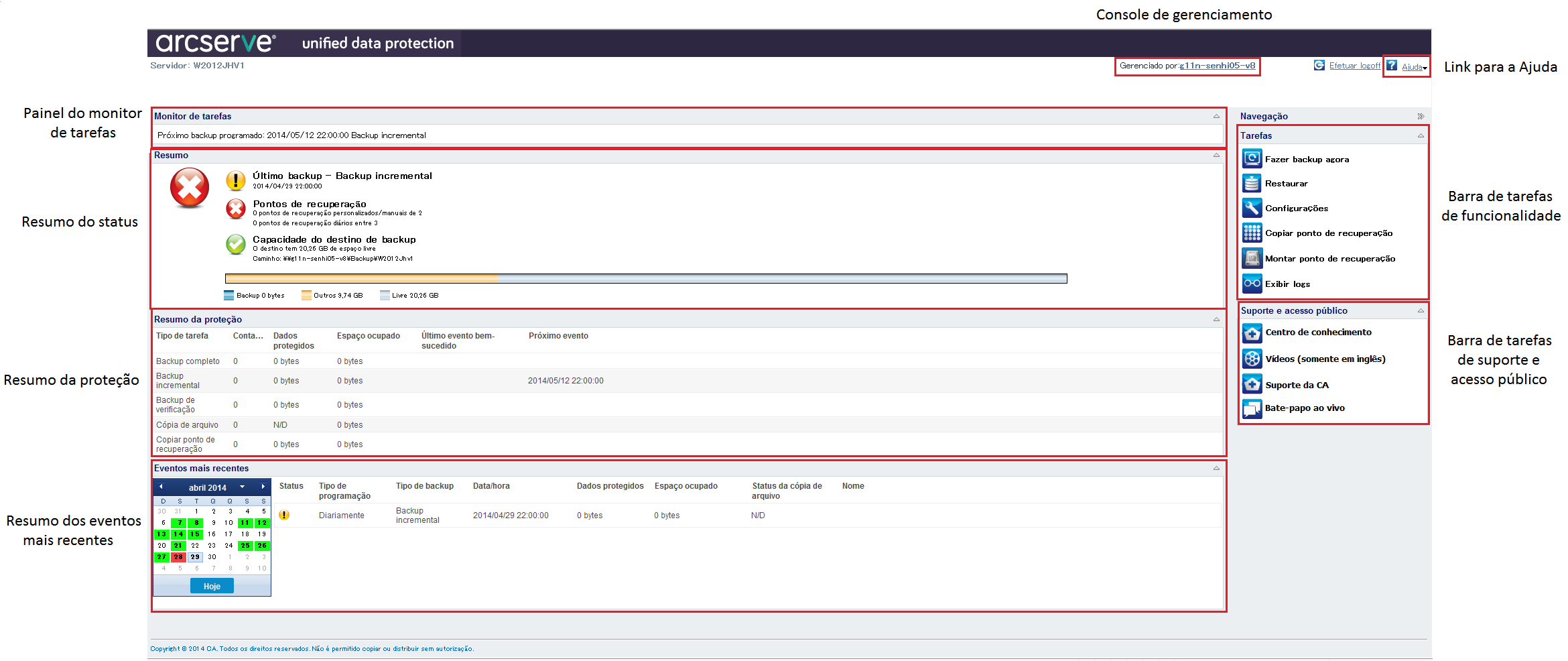Click the Servidor: W2012JHV1 text
Viewport: 1568px width, 661px height.
(197, 66)
